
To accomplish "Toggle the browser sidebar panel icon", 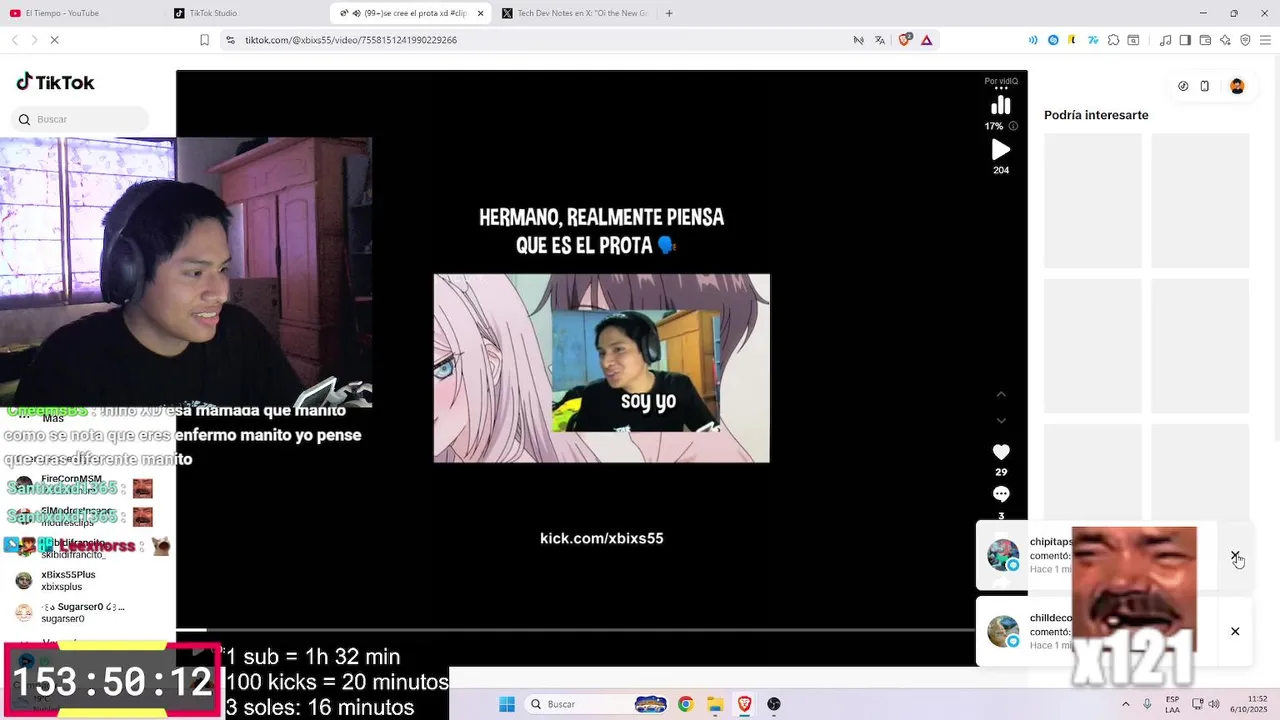I will 1185,40.
